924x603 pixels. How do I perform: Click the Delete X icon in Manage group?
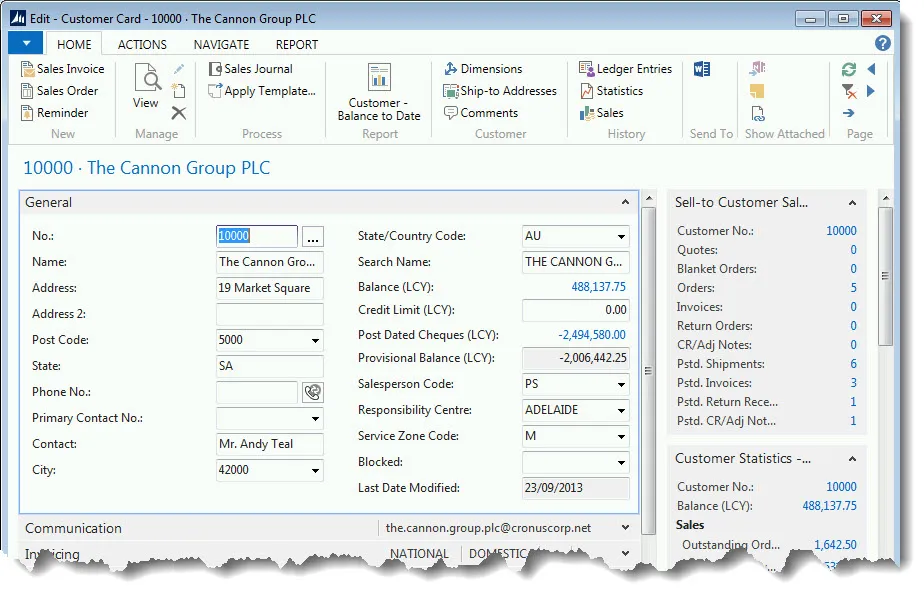tap(179, 113)
